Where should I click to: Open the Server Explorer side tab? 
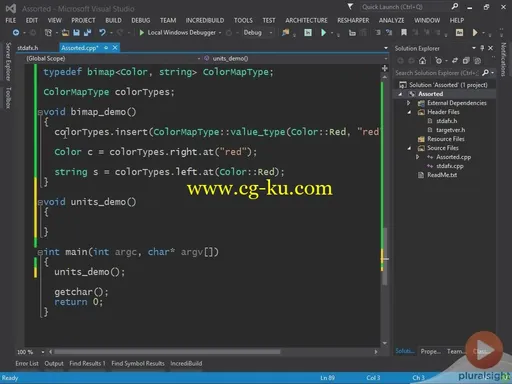(x=9, y=61)
